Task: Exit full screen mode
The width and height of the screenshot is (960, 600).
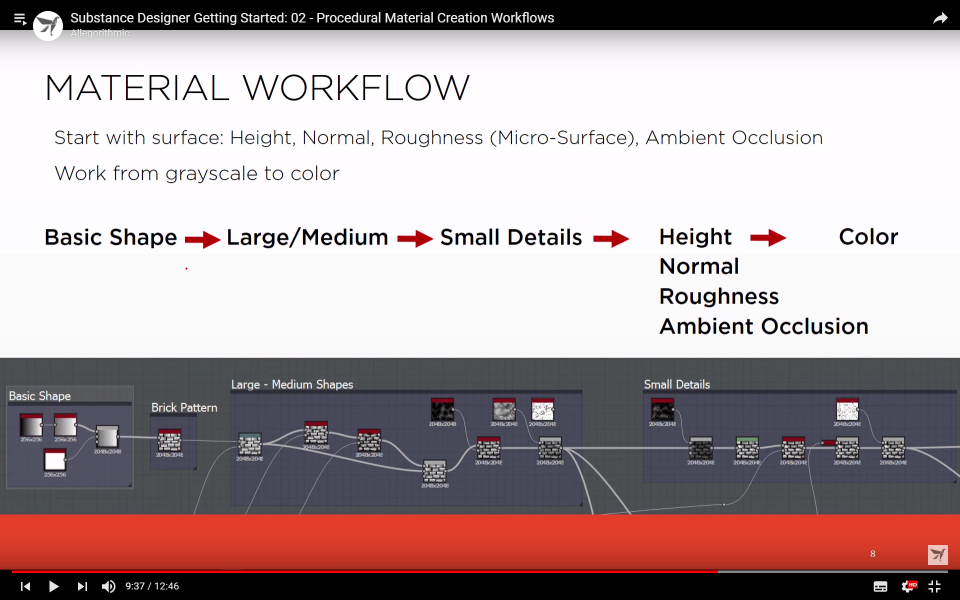Action: point(935,587)
